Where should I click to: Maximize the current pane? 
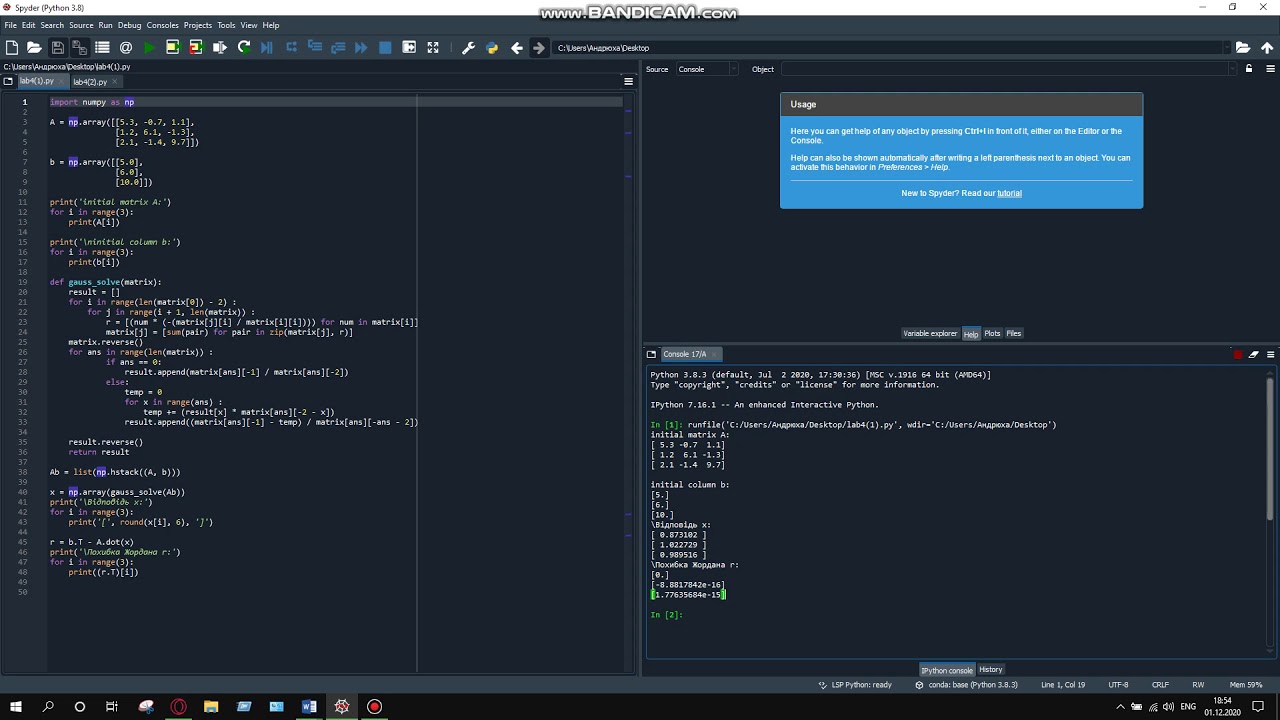point(409,47)
